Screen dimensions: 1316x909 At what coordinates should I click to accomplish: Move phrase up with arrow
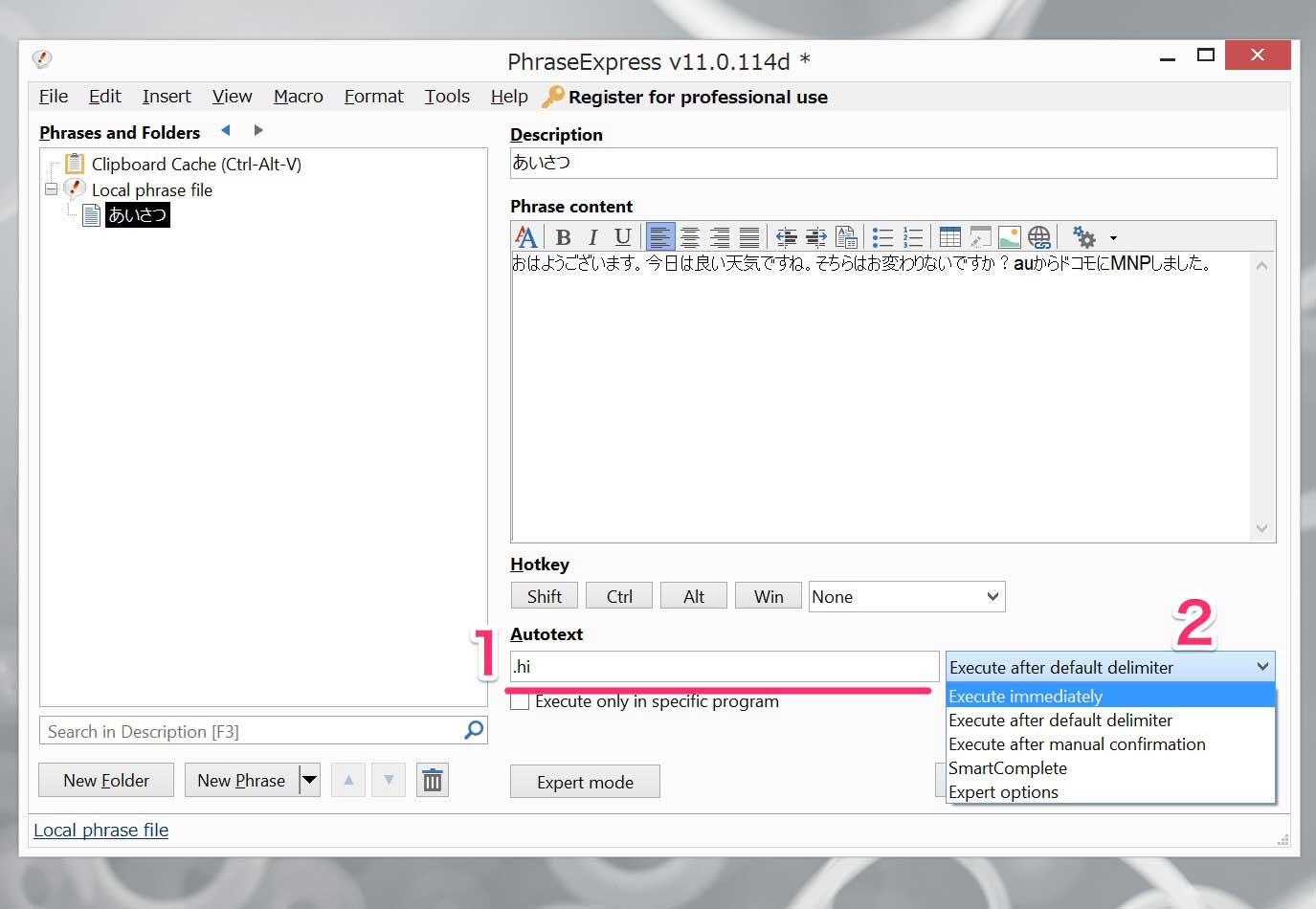coord(348,781)
